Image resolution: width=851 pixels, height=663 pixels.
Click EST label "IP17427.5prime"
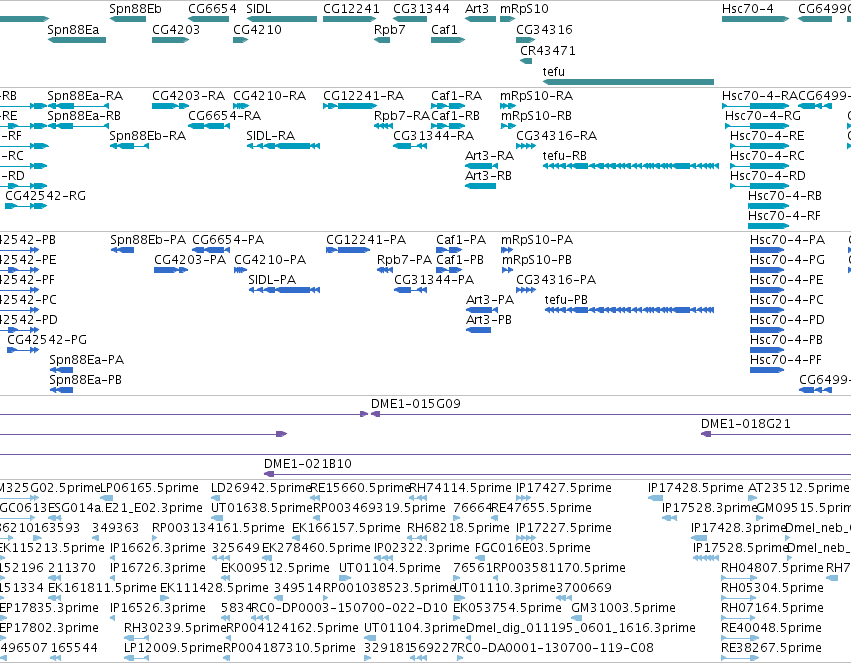564,488
